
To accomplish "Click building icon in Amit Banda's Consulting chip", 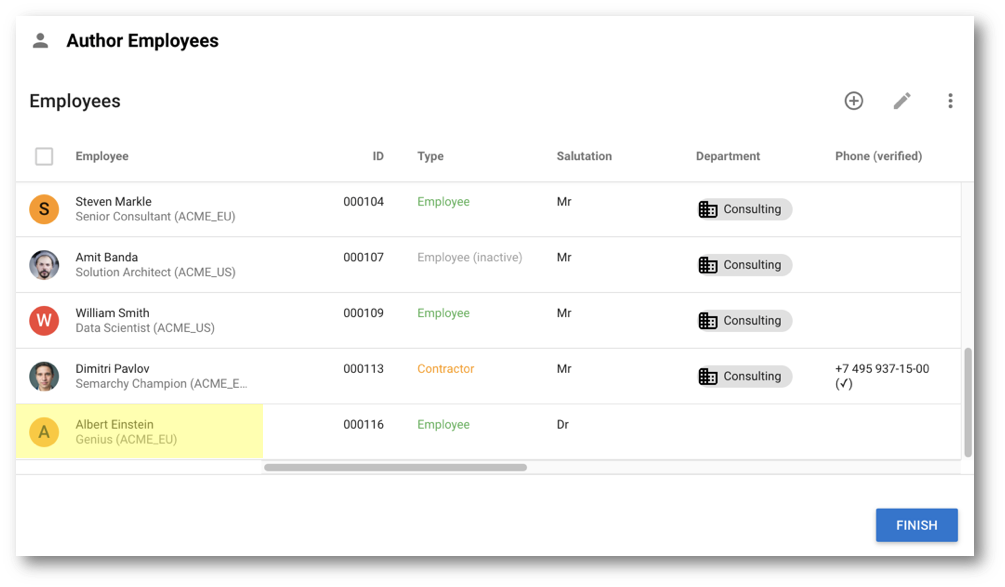I will [x=708, y=265].
